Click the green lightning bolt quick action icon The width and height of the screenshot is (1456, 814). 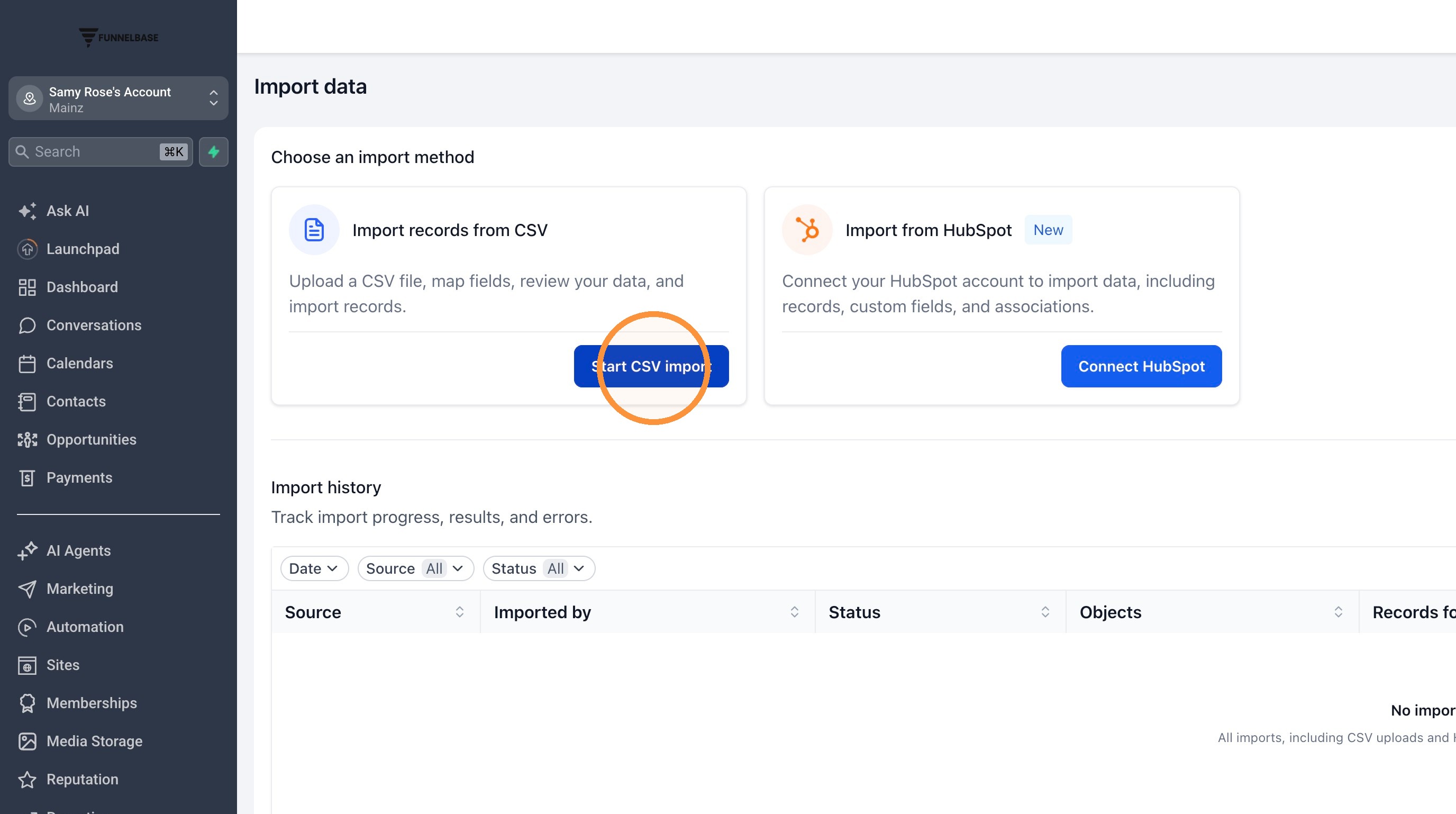[214, 151]
